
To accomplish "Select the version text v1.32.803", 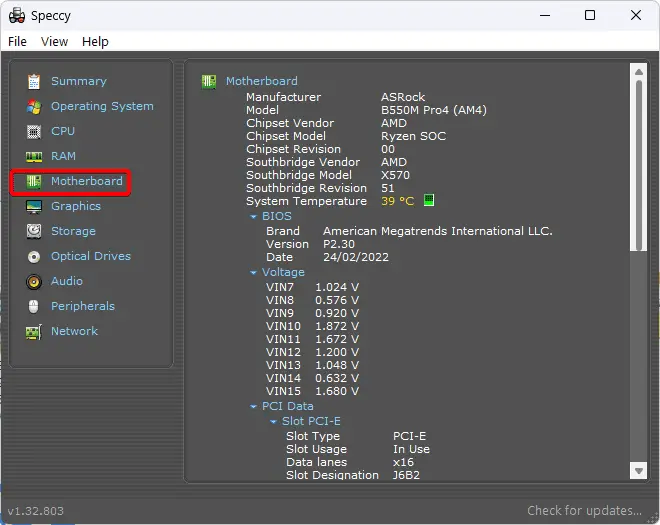I will tap(36, 511).
